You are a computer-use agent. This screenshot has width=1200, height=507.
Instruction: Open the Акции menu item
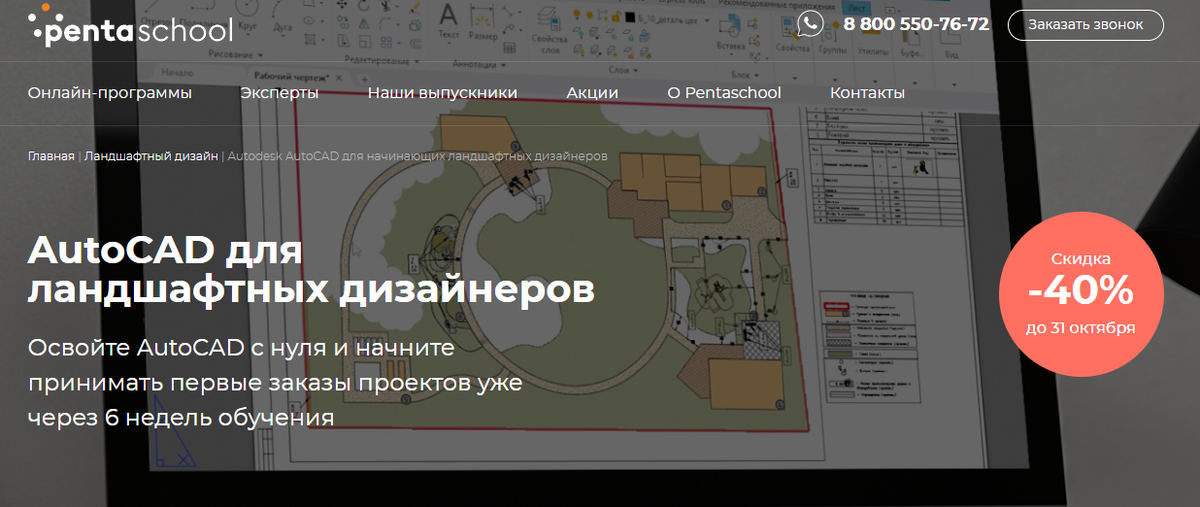point(592,93)
